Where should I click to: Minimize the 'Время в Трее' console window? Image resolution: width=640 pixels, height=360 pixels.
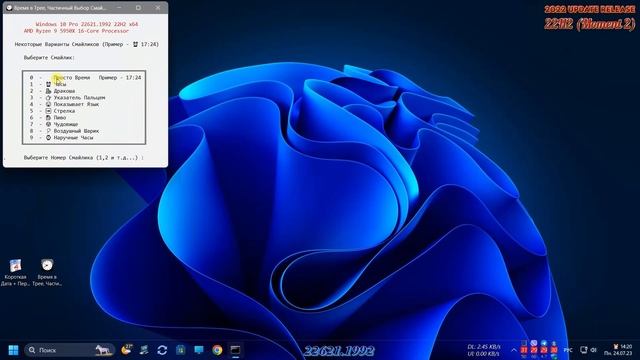[119, 8]
